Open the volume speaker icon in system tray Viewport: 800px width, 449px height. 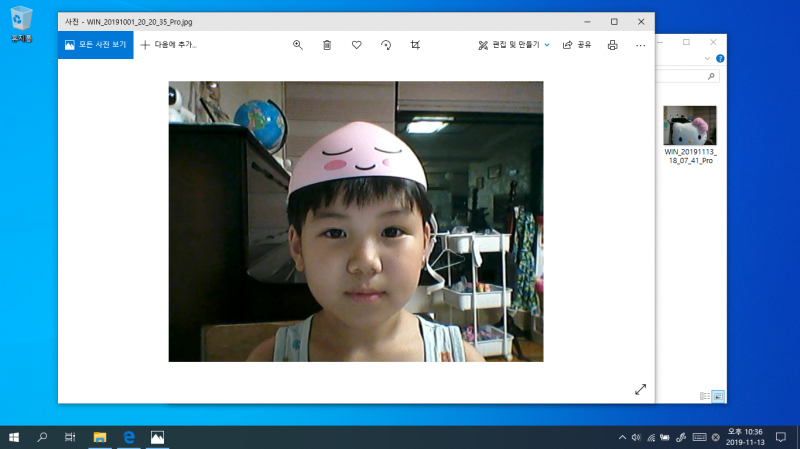point(636,437)
